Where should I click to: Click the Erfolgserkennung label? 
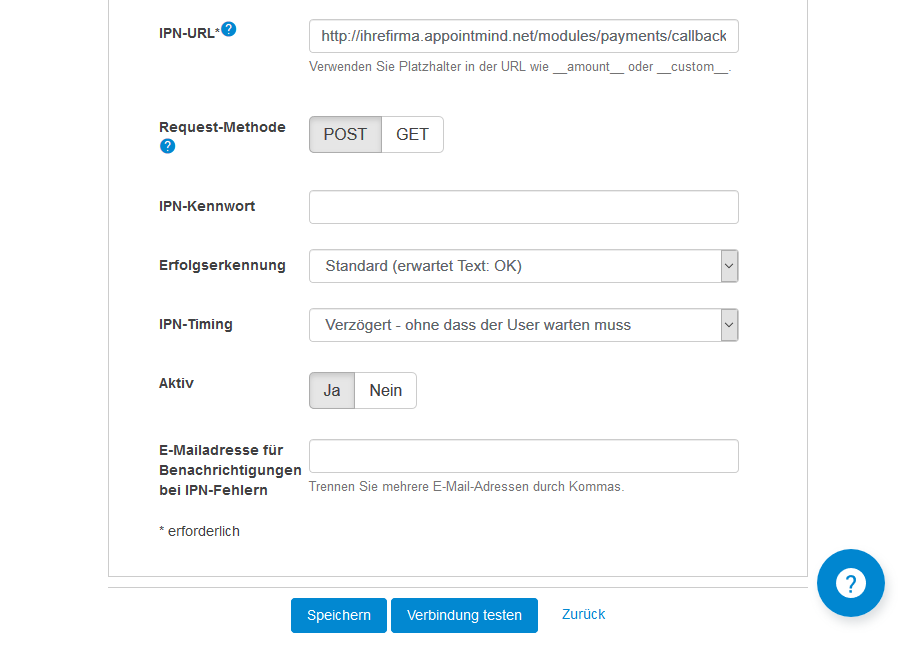coord(222,265)
